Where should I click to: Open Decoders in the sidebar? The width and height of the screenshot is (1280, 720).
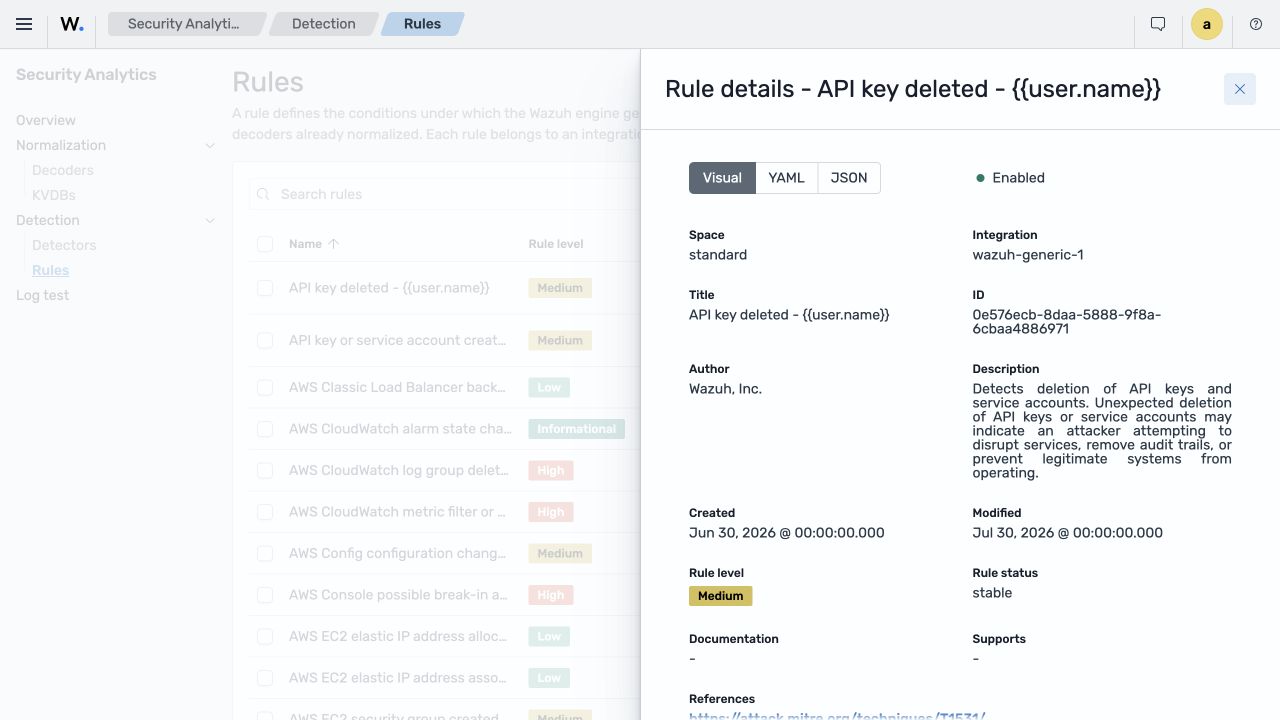coord(63,170)
